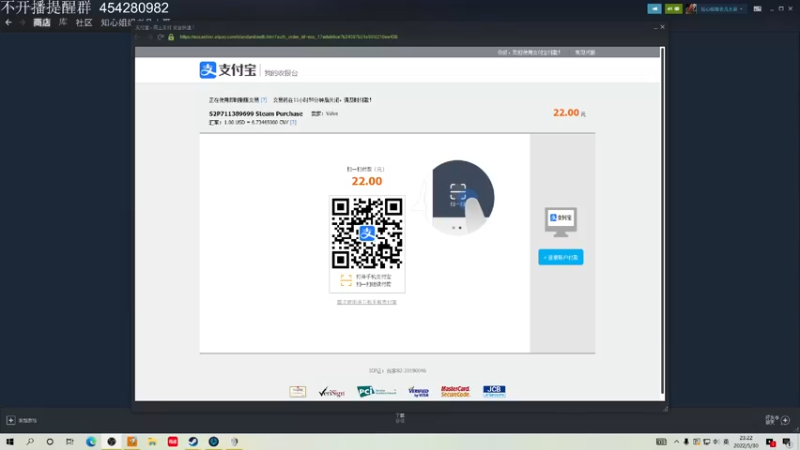Open the Steam 库 Library tab
800x450 pixels.
coord(63,22)
